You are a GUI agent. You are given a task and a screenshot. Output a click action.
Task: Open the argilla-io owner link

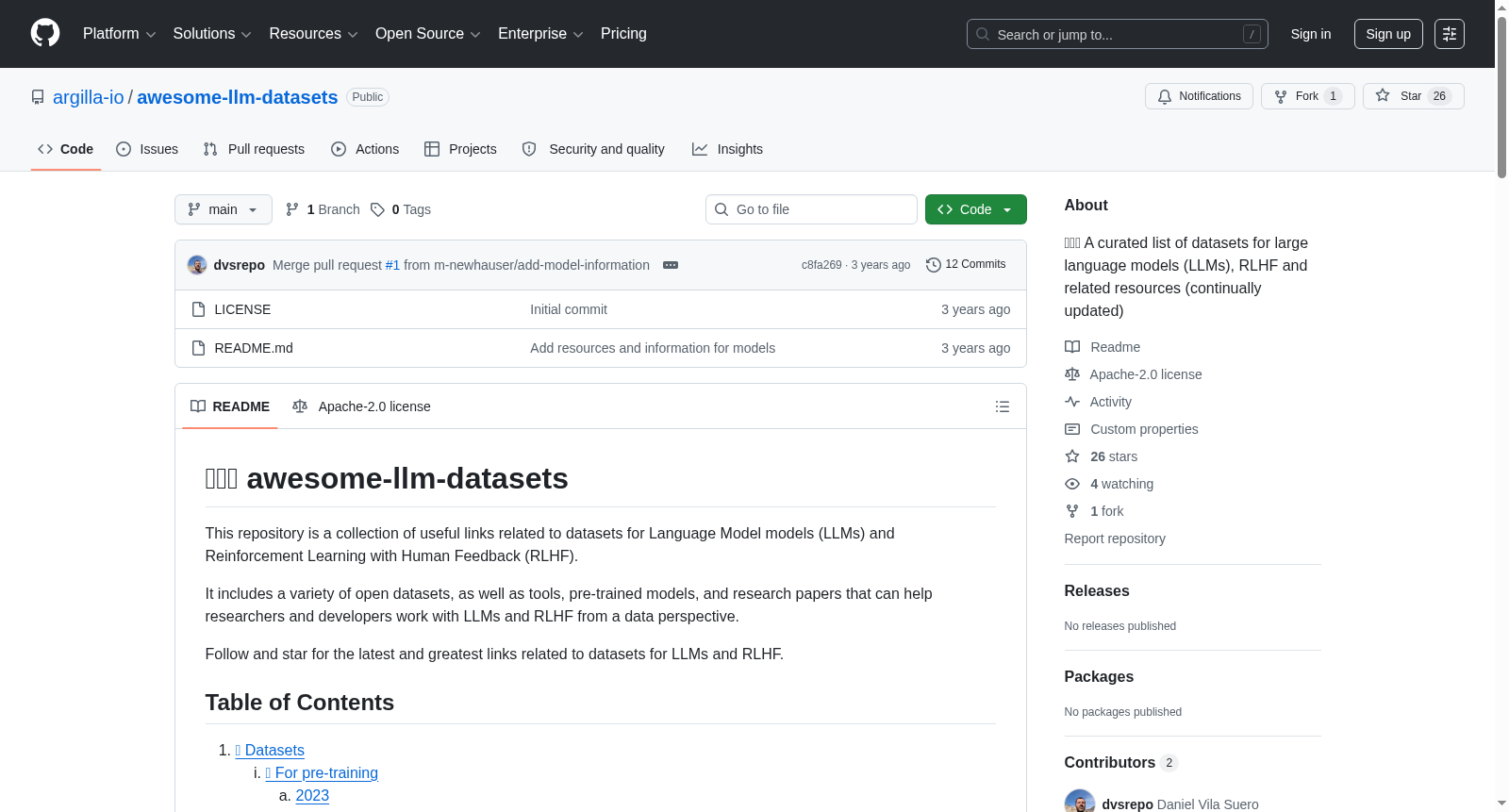tap(89, 97)
